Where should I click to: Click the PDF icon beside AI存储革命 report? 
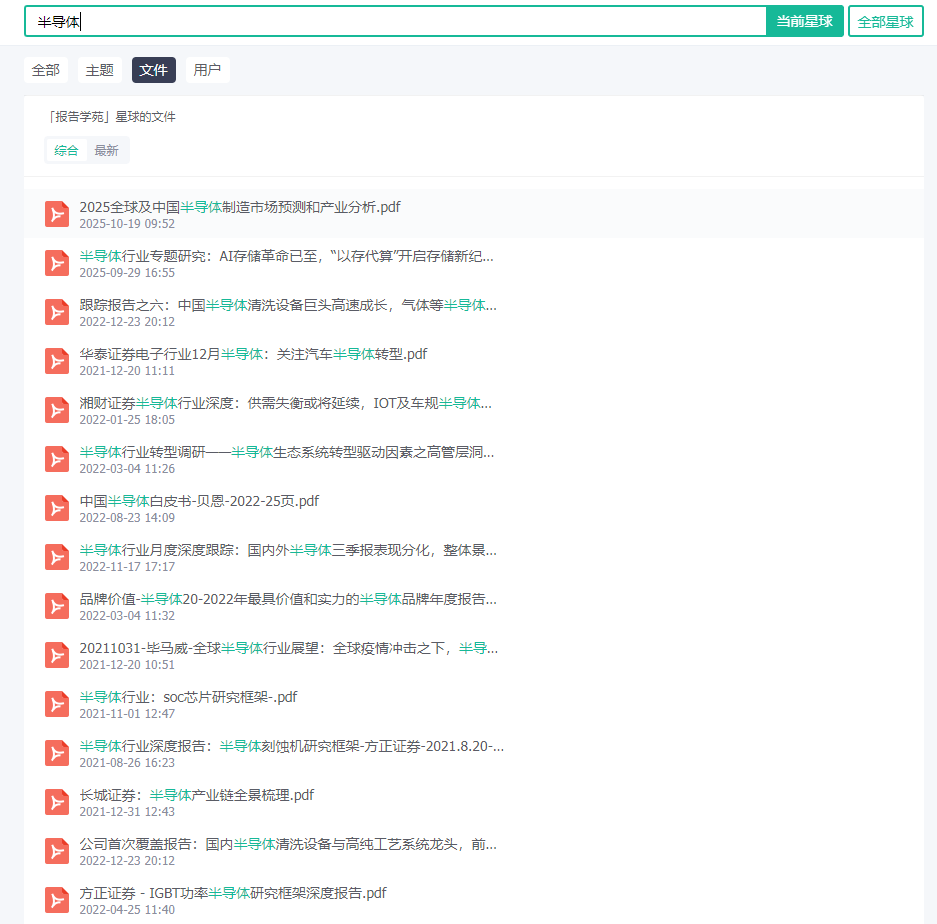(57, 263)
